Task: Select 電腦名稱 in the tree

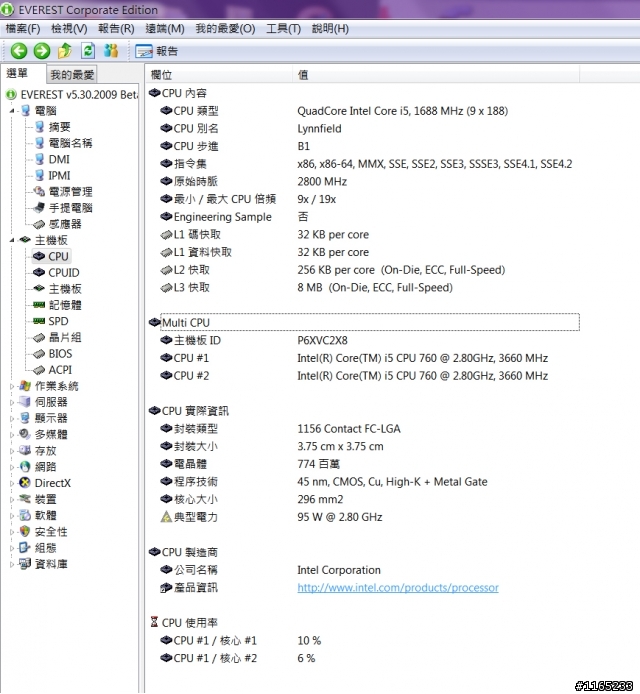Action: click(70, 143)
